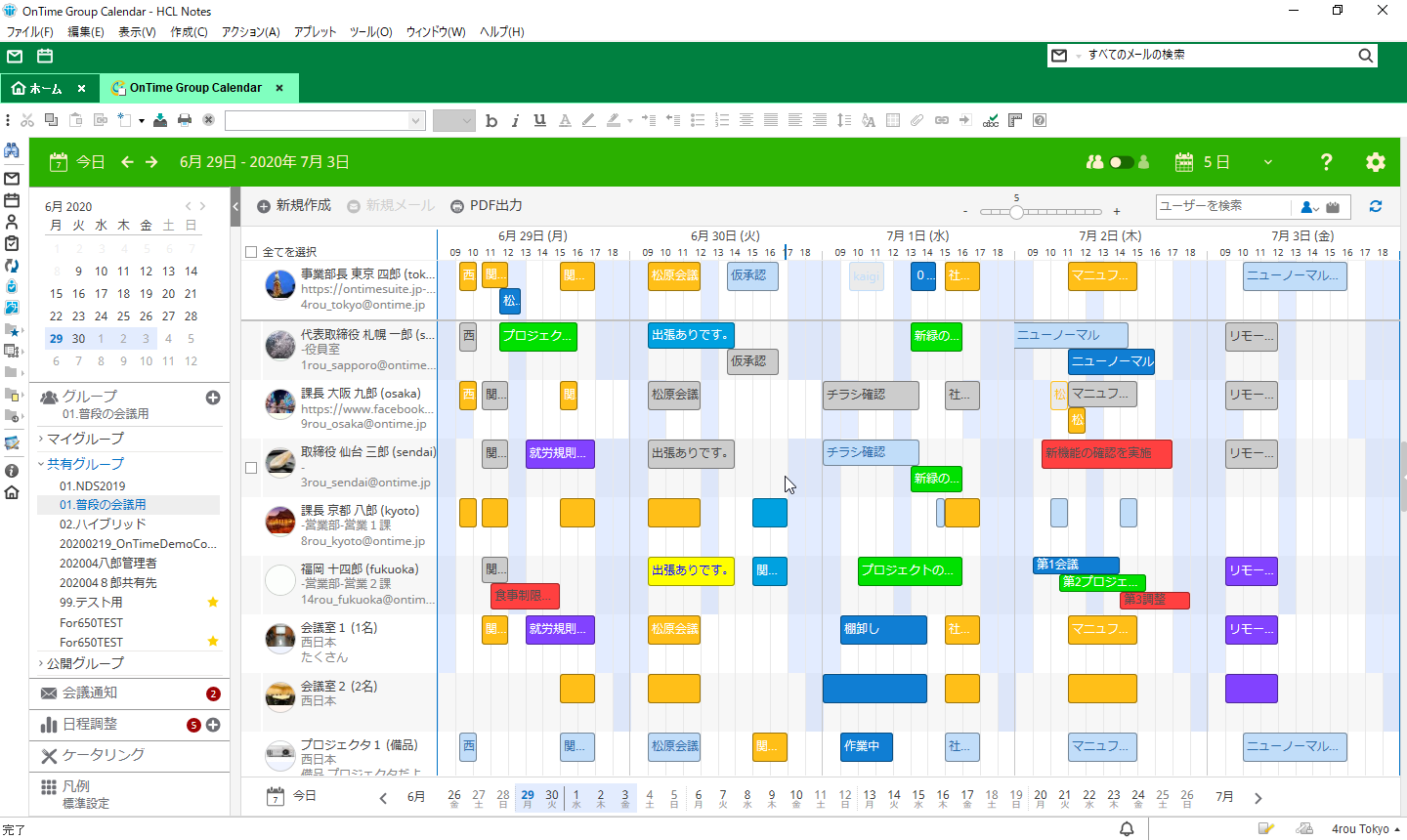Open the calendar icon in top bar
The image size is (1407, 840).
(x=45, y=57)
